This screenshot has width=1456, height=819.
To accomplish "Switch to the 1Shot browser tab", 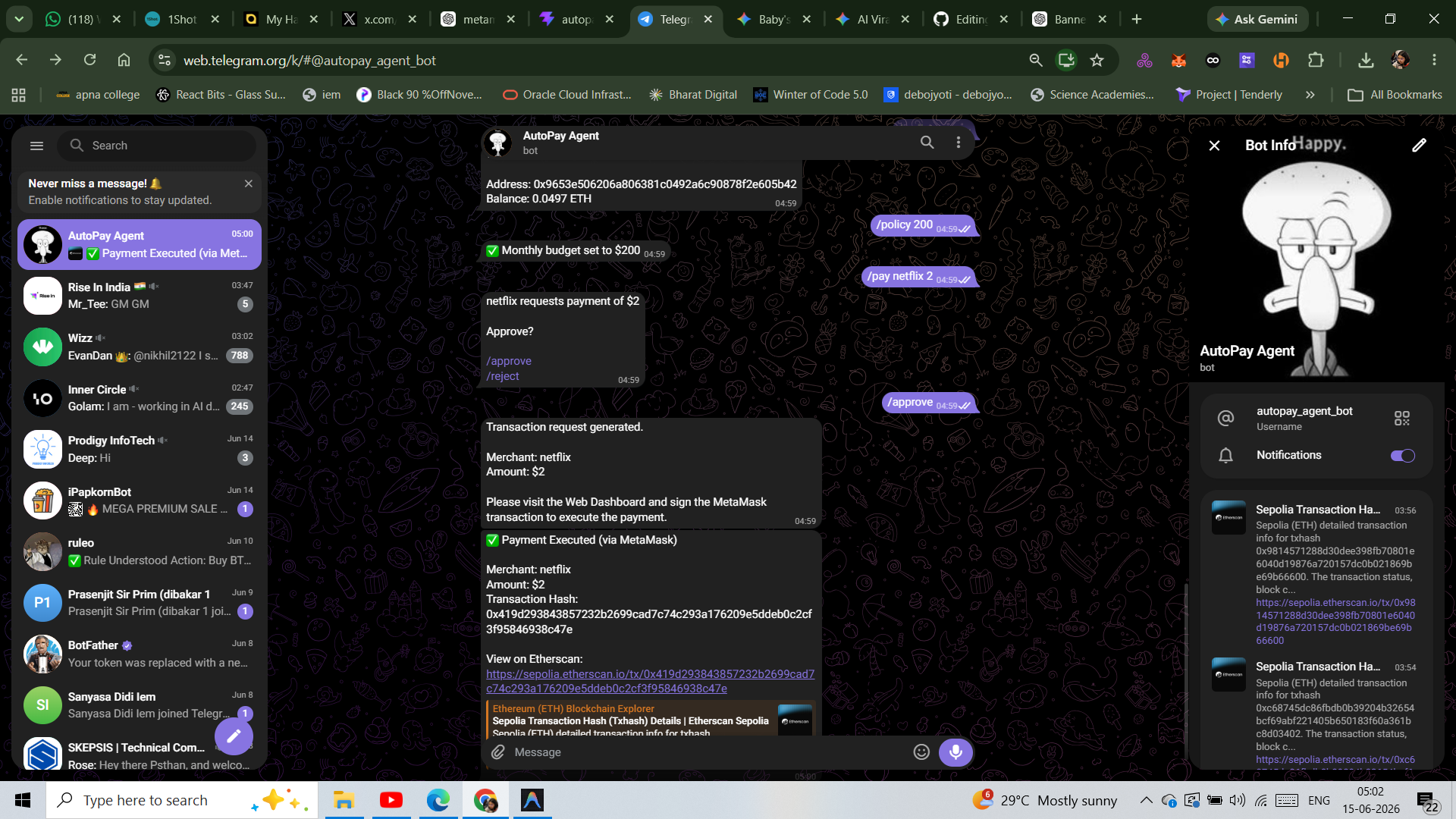I will [181, 20].
